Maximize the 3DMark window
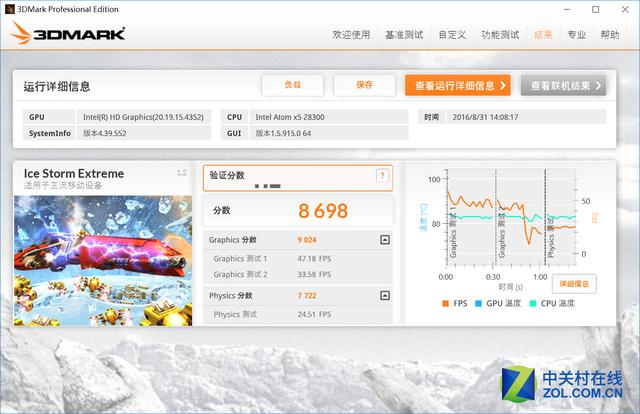640x414 pixels. tap(596, 9)
